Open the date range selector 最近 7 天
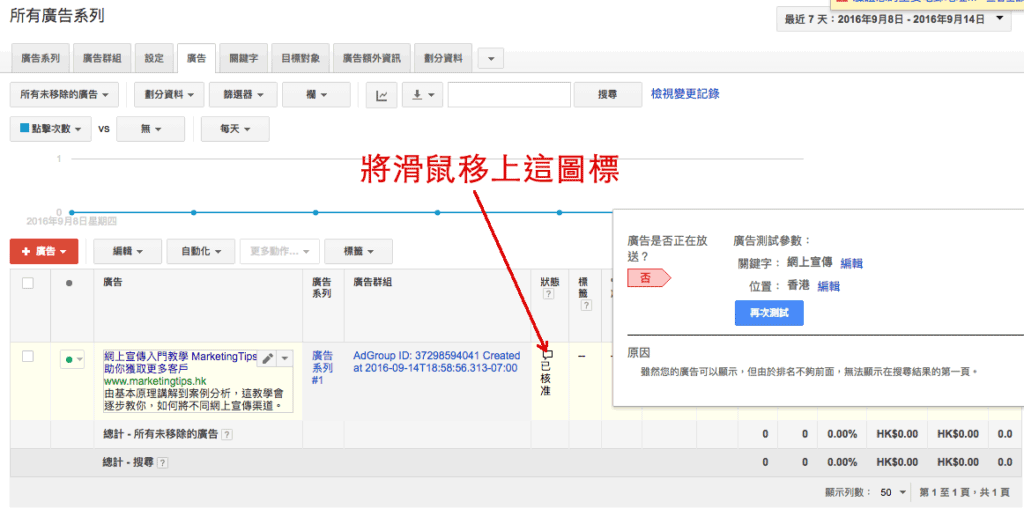The width and height of the screenshot is (1024, 531). [x=893, y=19]
